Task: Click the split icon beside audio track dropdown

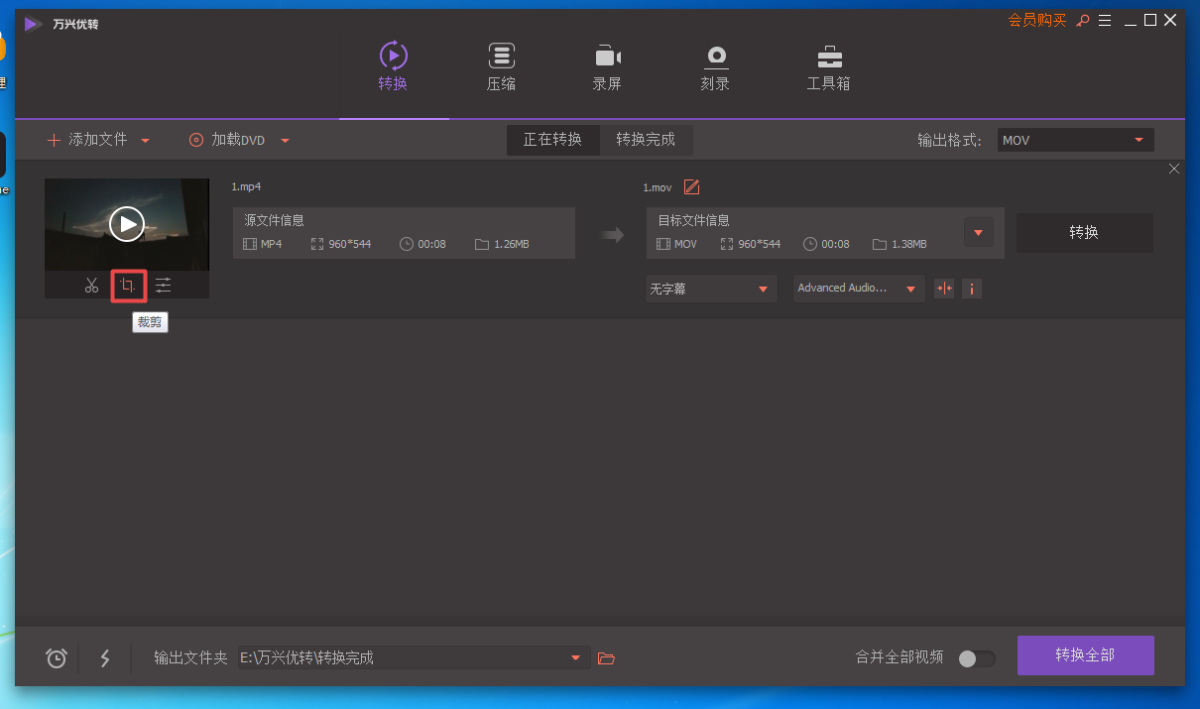Action: (x=943, y=289)
